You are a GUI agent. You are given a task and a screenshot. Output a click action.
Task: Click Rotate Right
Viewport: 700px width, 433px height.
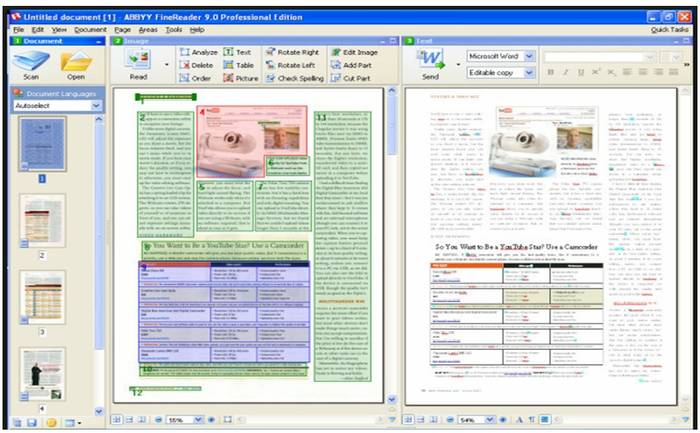[x=292, y=52]
